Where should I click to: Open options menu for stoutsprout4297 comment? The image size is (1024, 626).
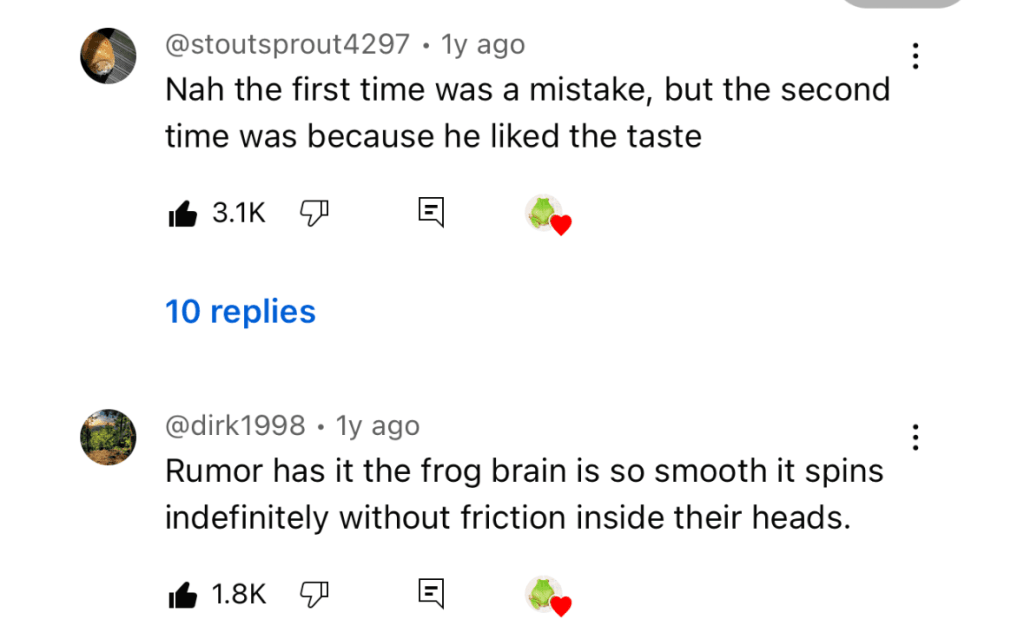[915, 56]
